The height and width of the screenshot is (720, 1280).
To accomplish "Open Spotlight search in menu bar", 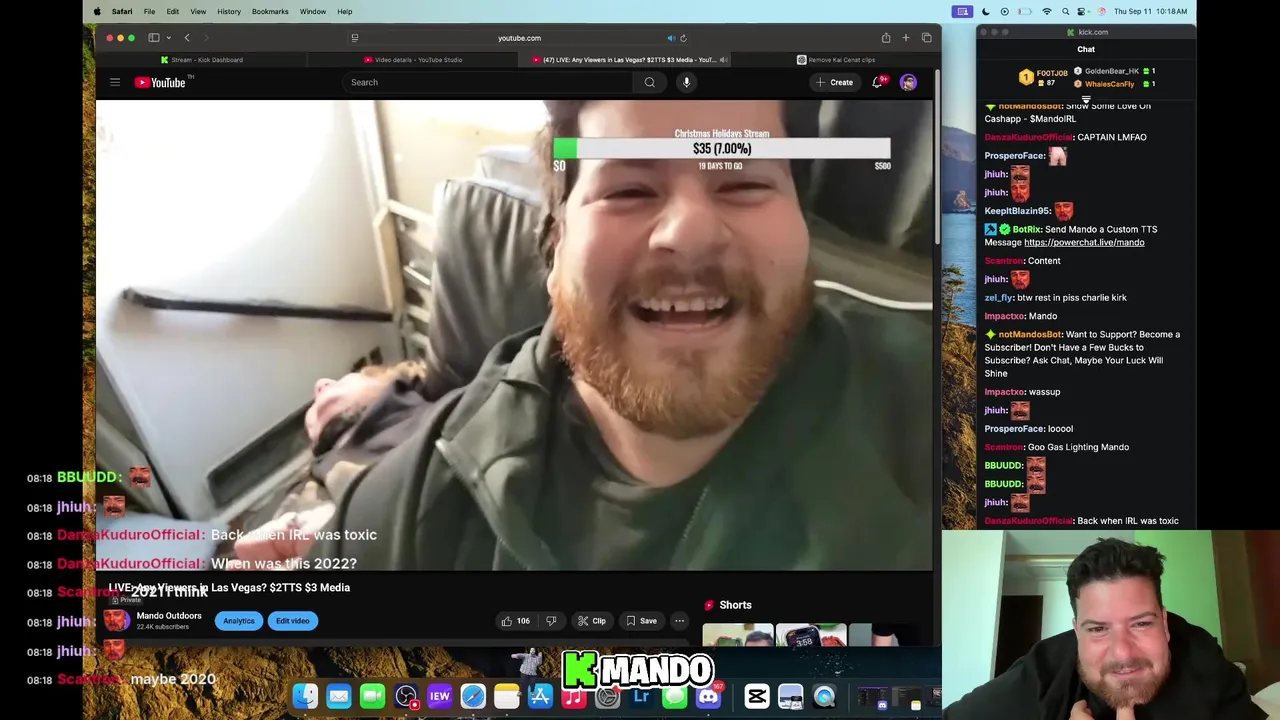I will (1066, 11).
